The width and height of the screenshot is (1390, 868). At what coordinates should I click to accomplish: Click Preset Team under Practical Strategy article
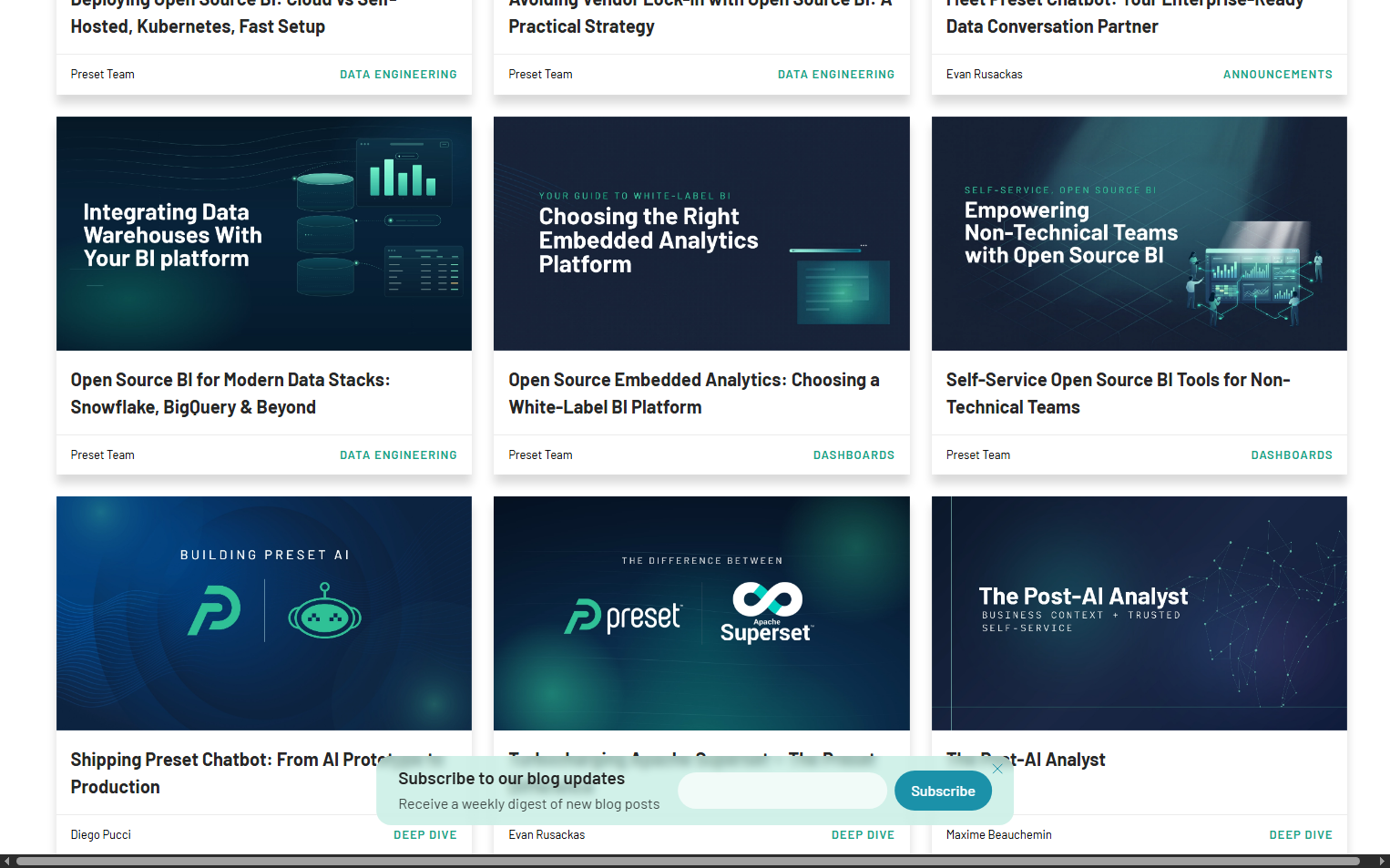(540, 75)
